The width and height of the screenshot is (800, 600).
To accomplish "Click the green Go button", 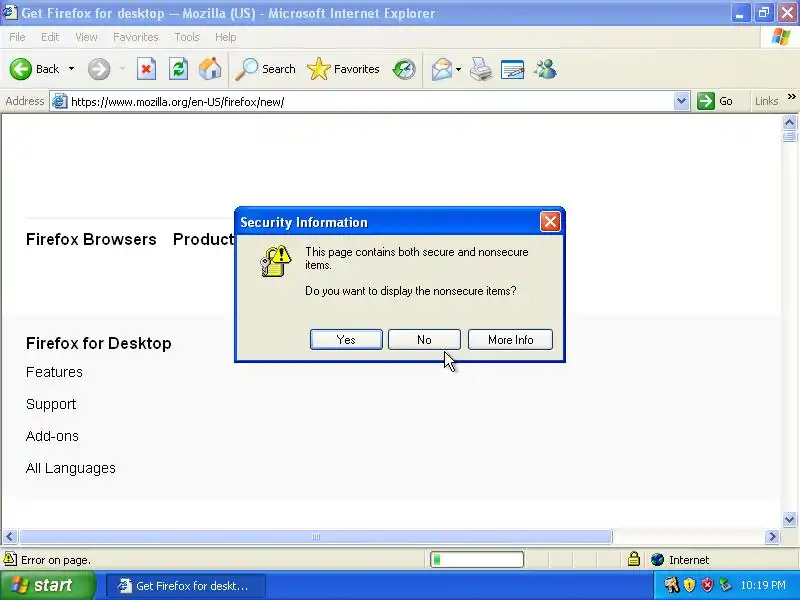I will tap(715, 102).
